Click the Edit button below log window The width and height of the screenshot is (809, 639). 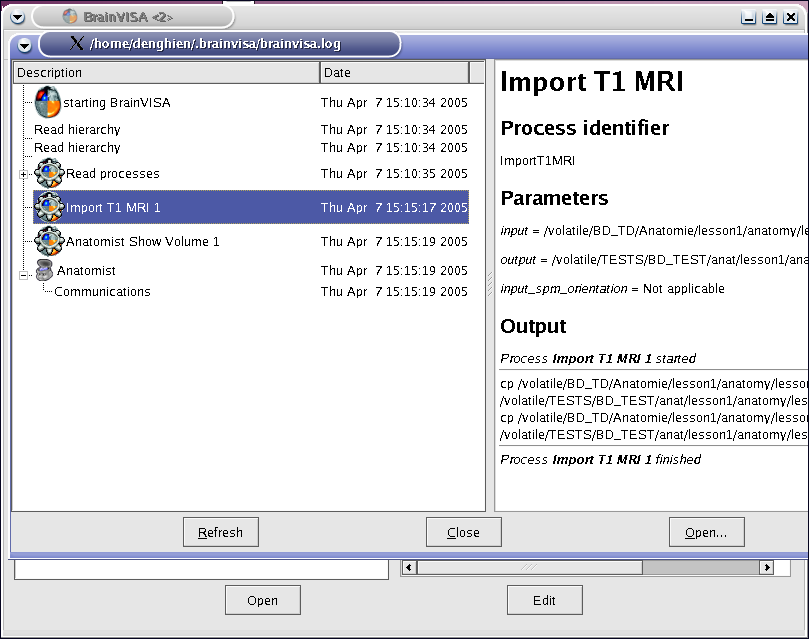(544, 600)
